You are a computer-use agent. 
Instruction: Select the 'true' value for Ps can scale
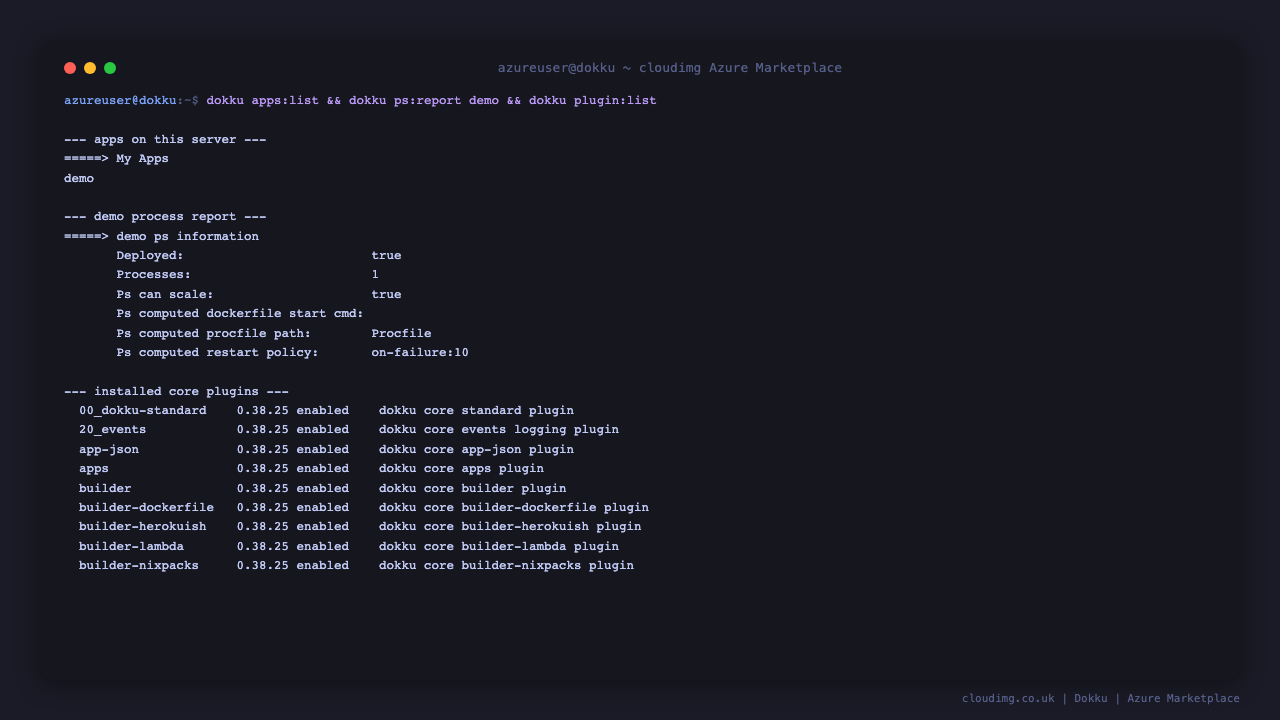pyautogui.click(x=386, y=295)
